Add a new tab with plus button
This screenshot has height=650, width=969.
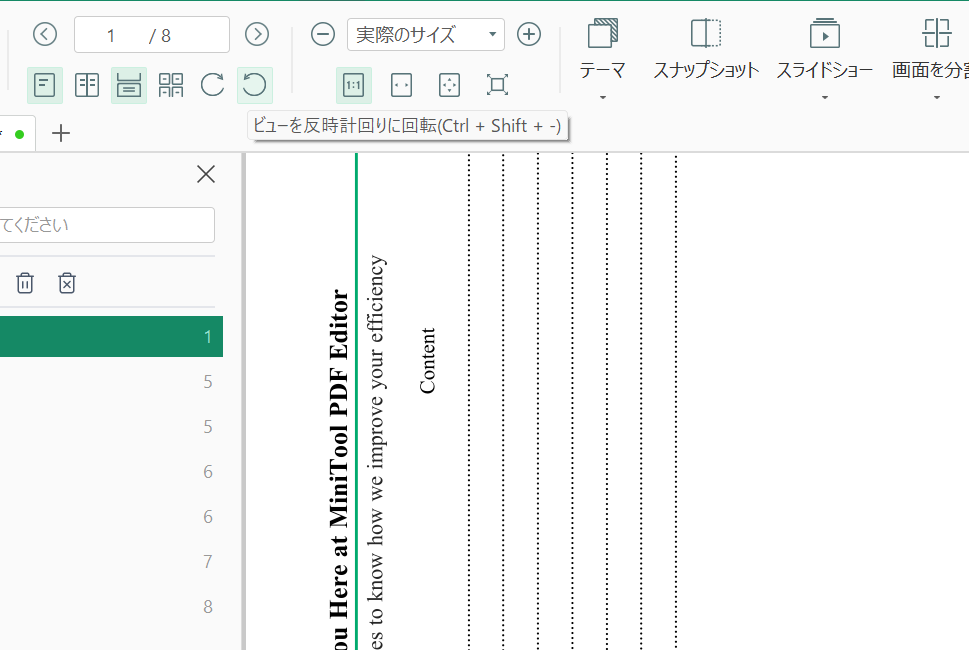61,133
